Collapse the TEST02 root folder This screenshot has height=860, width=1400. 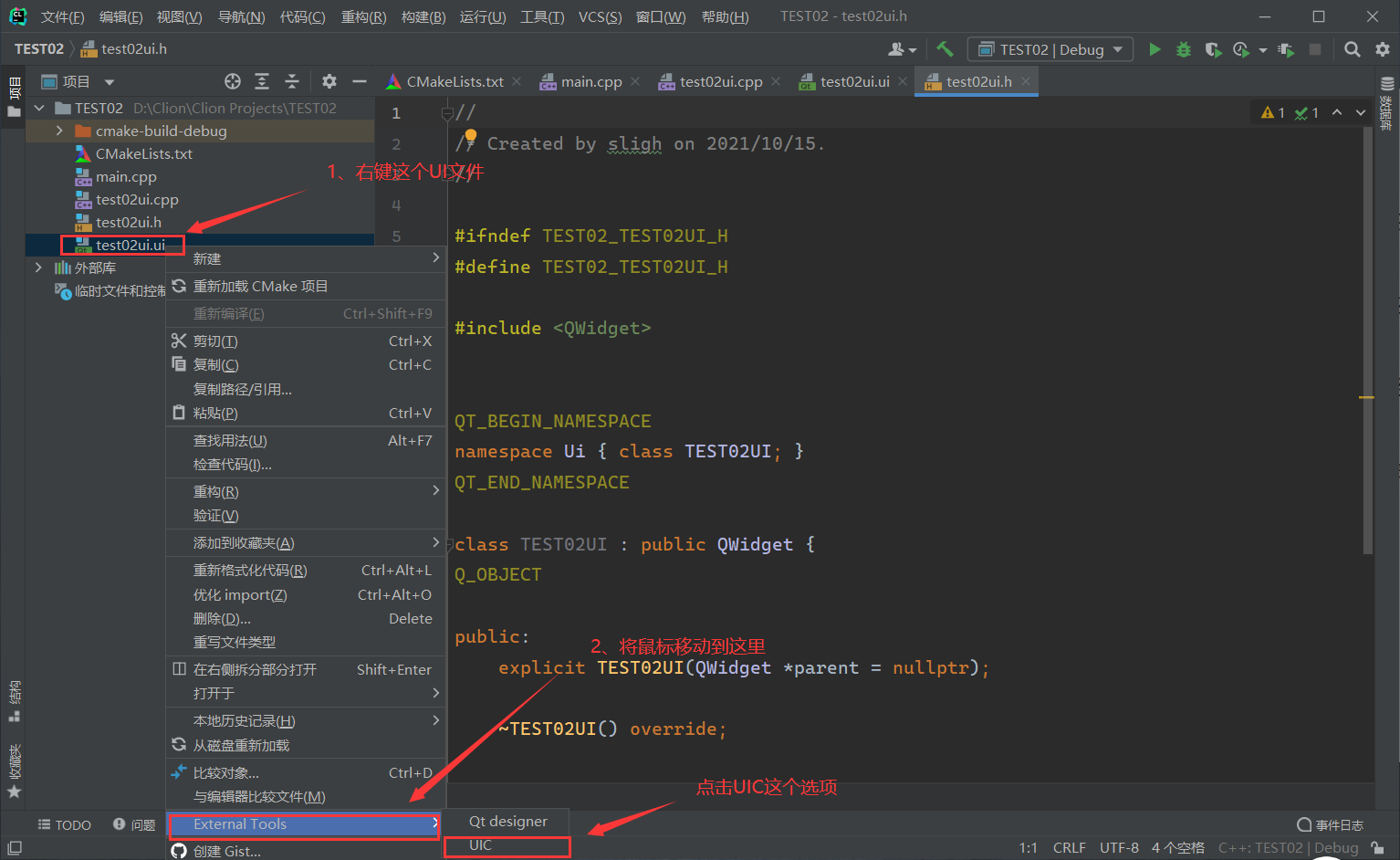[39, 108]
